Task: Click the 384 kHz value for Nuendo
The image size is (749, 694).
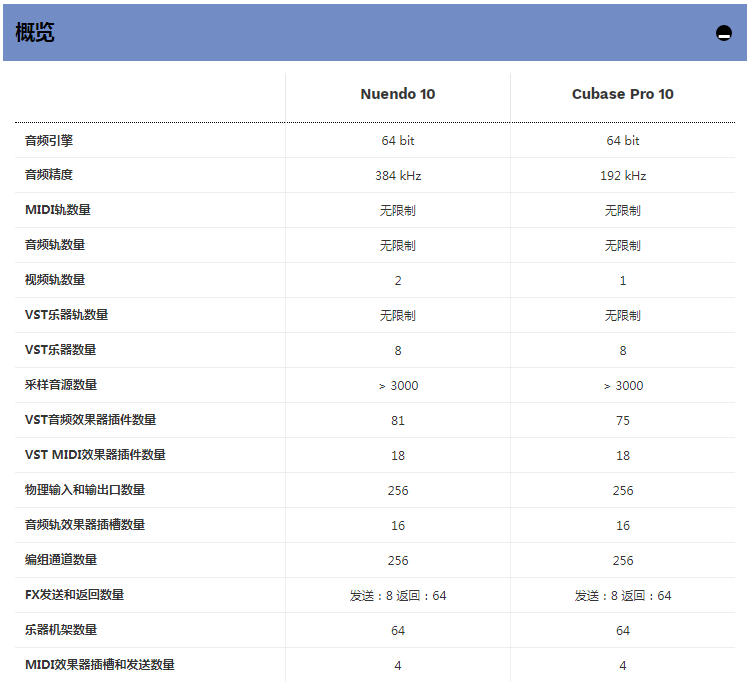Action: click(x=398, y=176)
